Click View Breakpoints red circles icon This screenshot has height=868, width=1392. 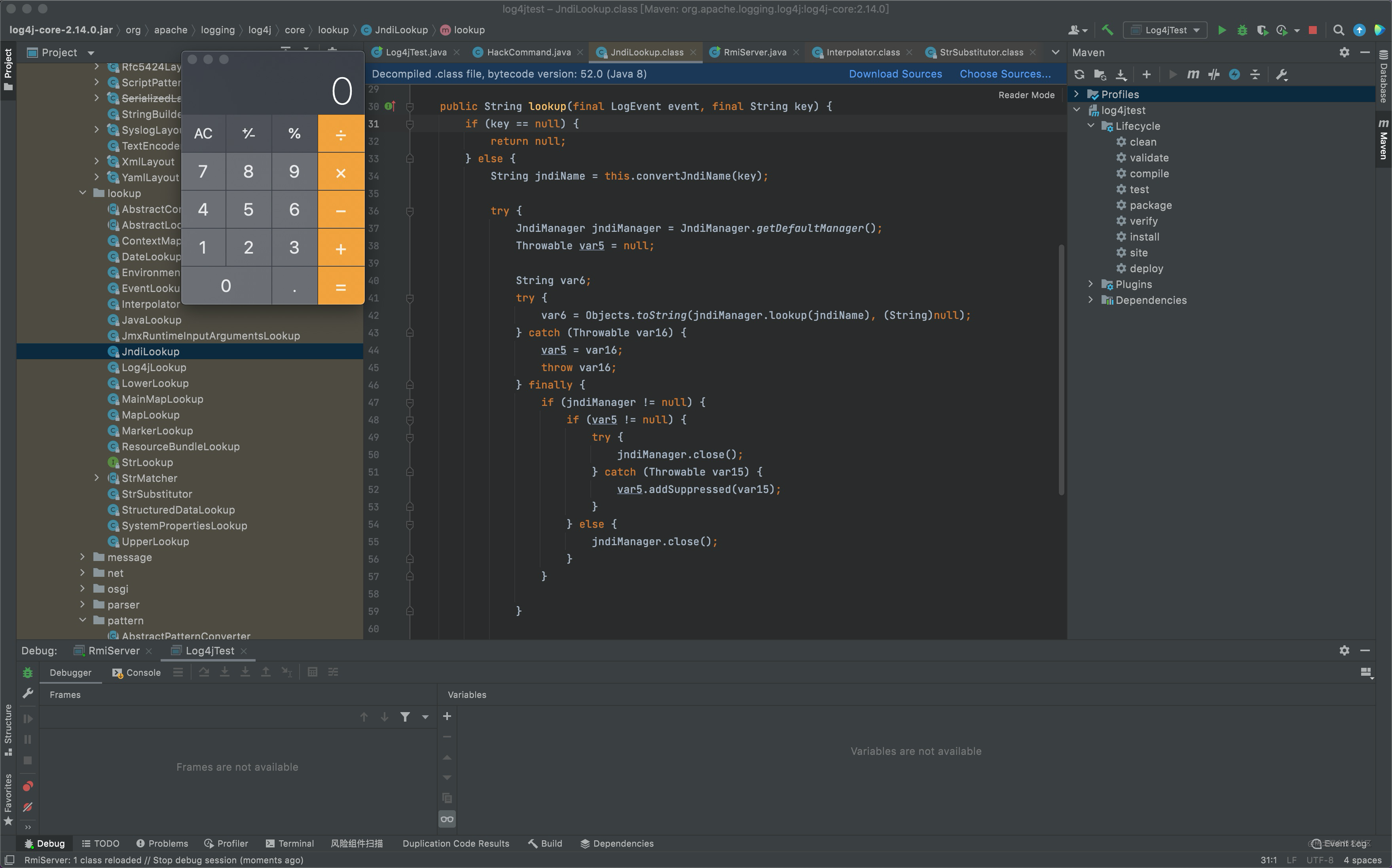coord(28,786)
